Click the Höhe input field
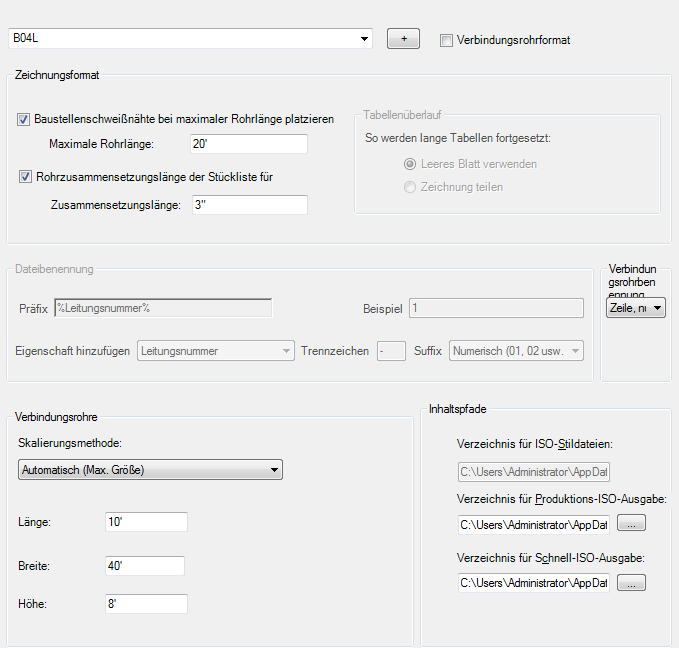The image size is (679, 648). click(145, 604)
